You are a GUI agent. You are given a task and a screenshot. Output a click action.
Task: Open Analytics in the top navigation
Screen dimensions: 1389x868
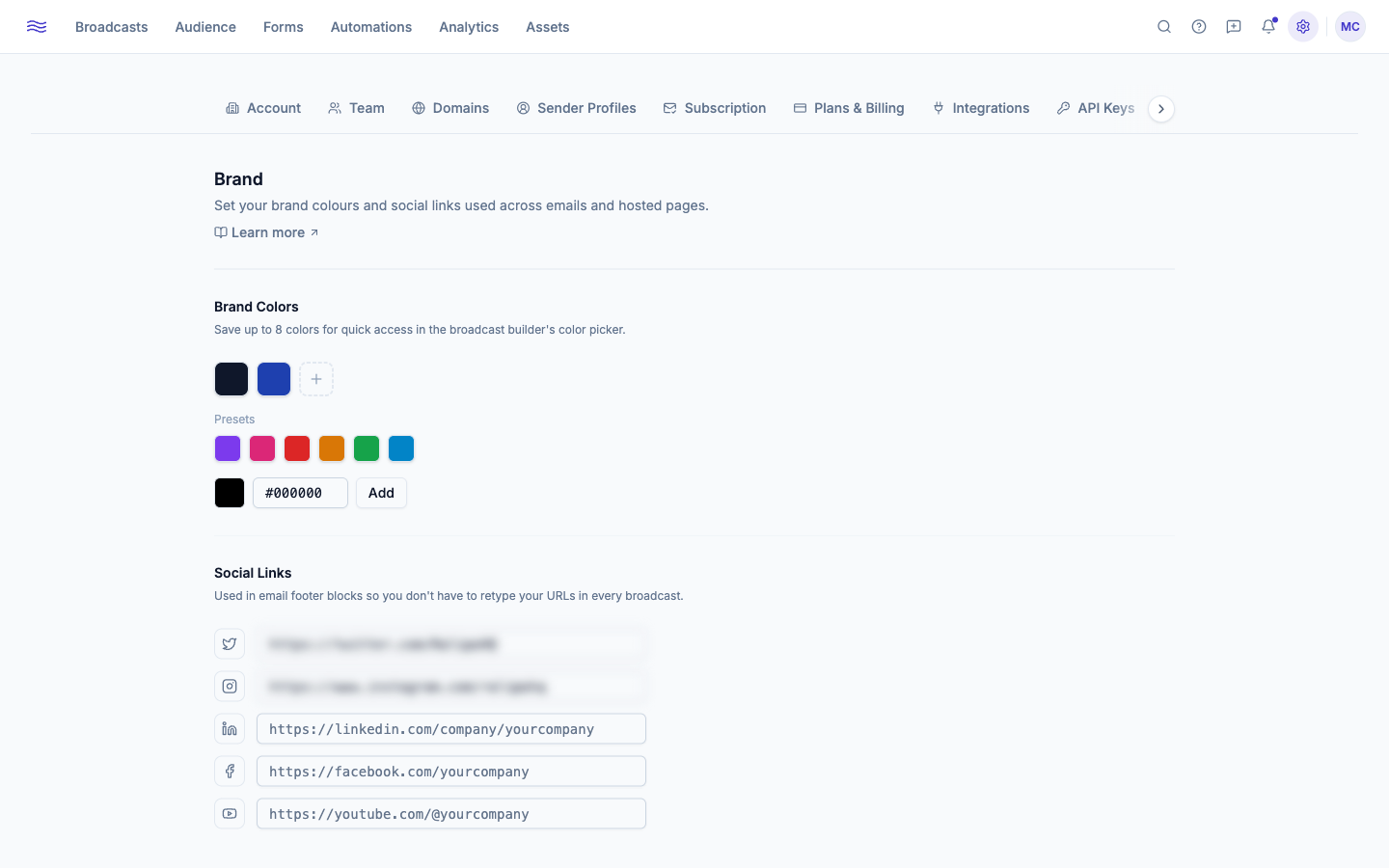[469, 27]
